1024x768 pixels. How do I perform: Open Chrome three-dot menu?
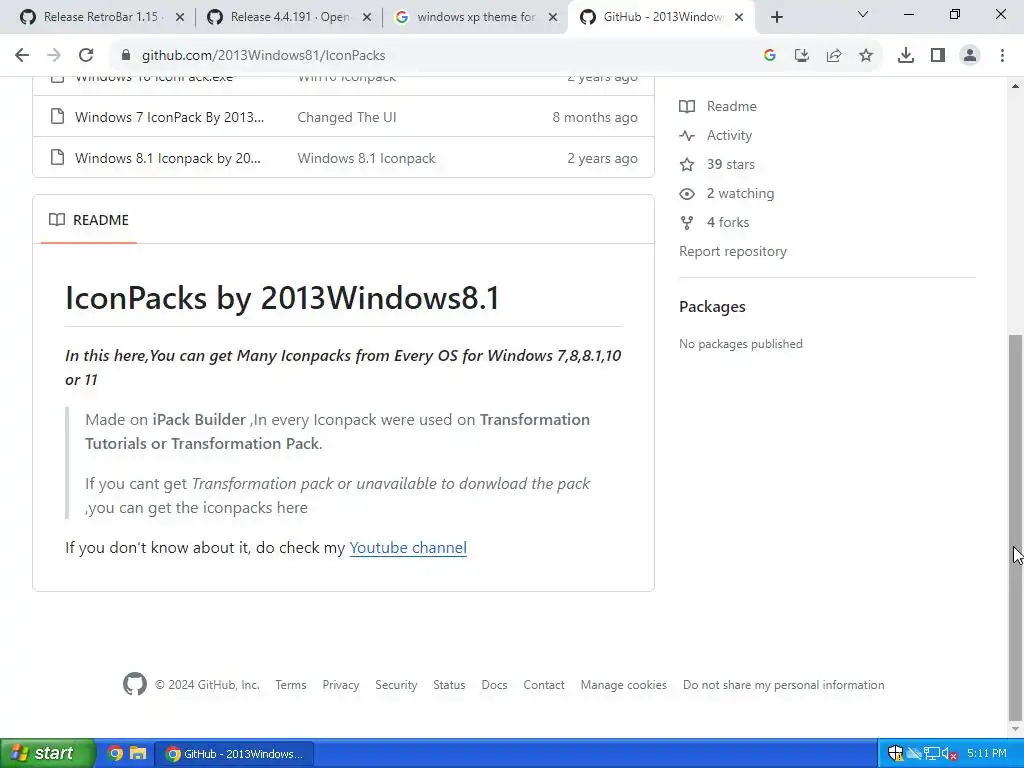click(1002, 56)
